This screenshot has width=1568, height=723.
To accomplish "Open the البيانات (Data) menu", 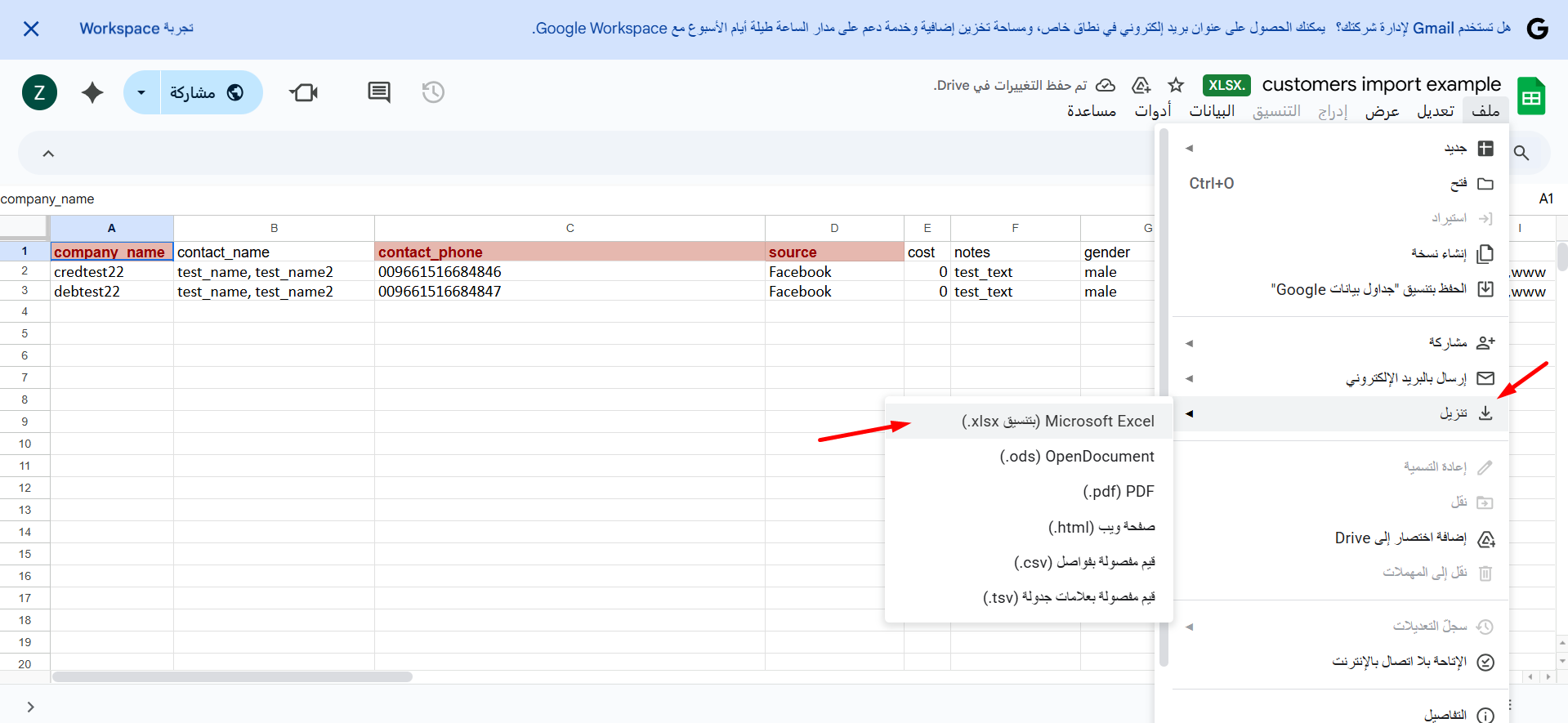I will pyautogui.click(x=1212, y=111).
